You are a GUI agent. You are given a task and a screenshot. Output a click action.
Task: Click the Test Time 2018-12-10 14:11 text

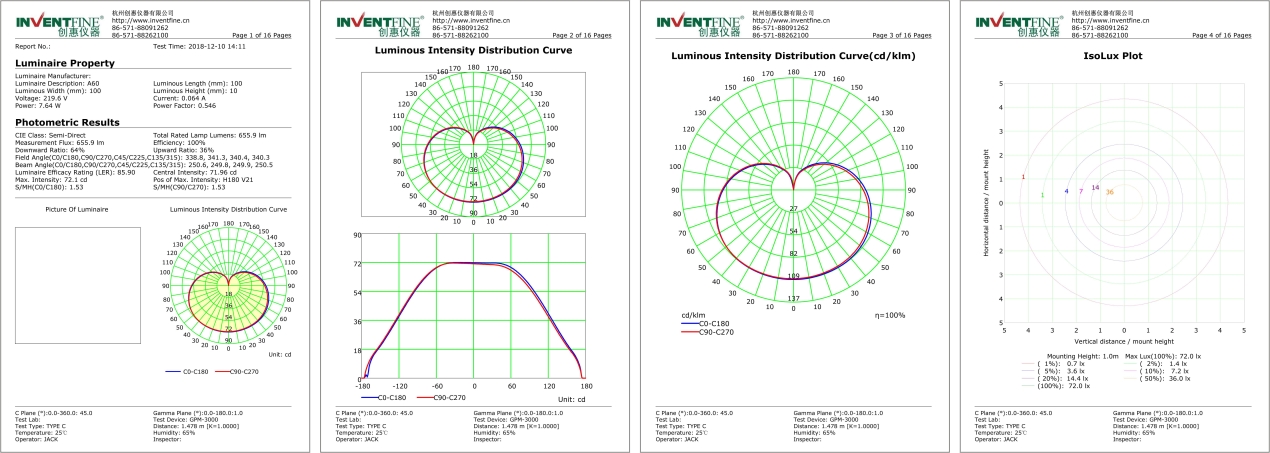(200, 46)
